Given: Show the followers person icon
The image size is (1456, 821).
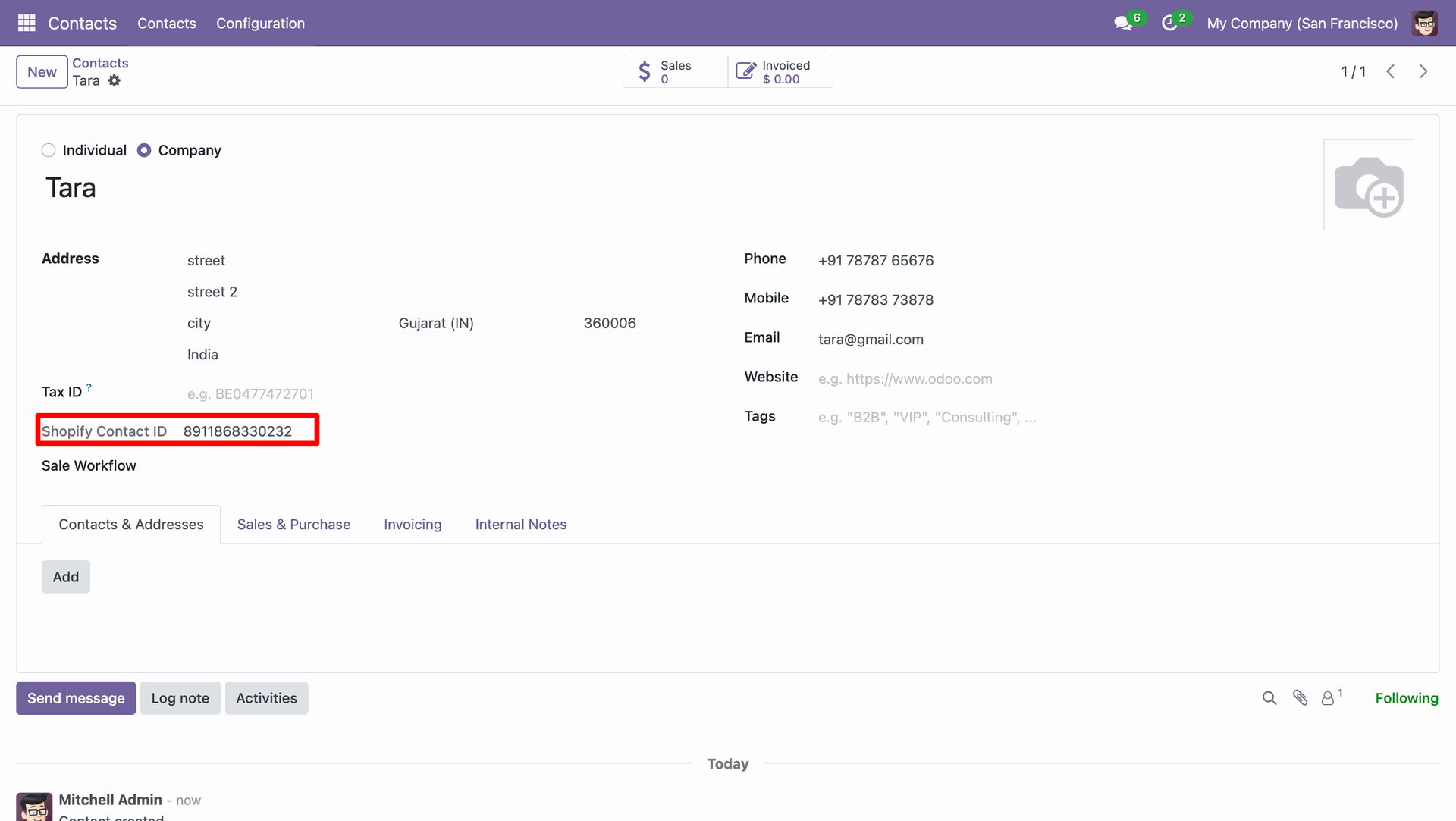Looking at the screenshot, I should 1329,698.
